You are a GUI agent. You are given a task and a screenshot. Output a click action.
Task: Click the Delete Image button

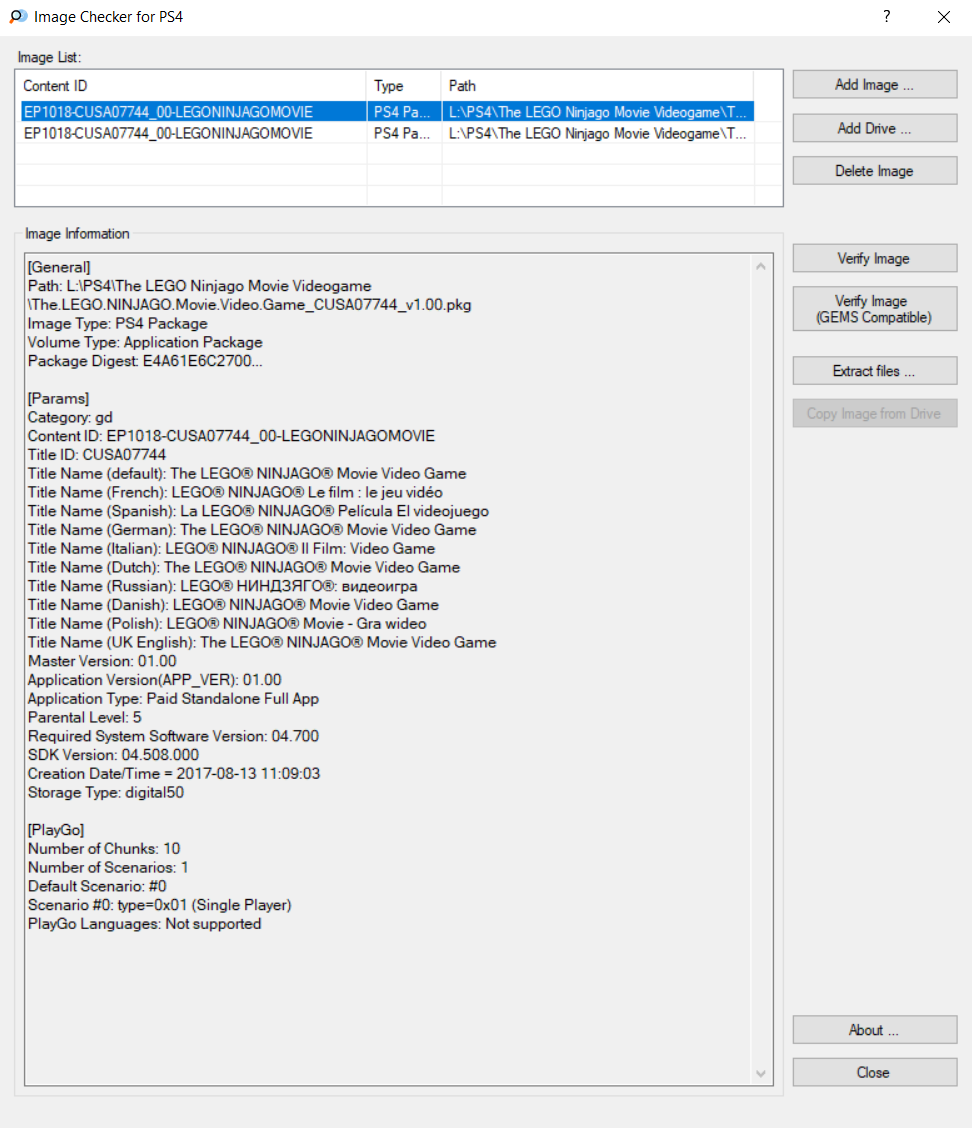click(874, 170)
